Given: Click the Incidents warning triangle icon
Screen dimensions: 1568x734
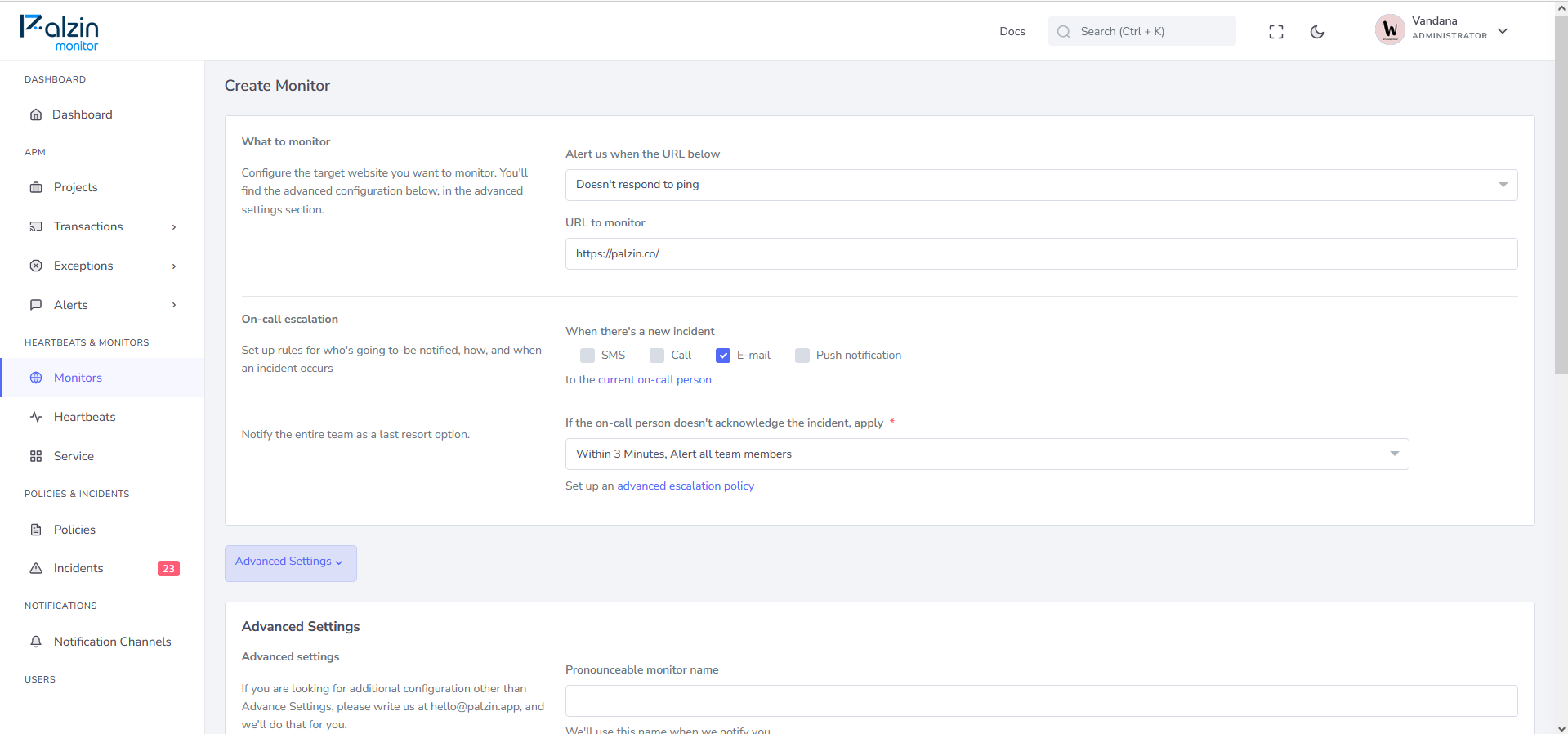Looking at the screenshot, I should pos(36,568).
